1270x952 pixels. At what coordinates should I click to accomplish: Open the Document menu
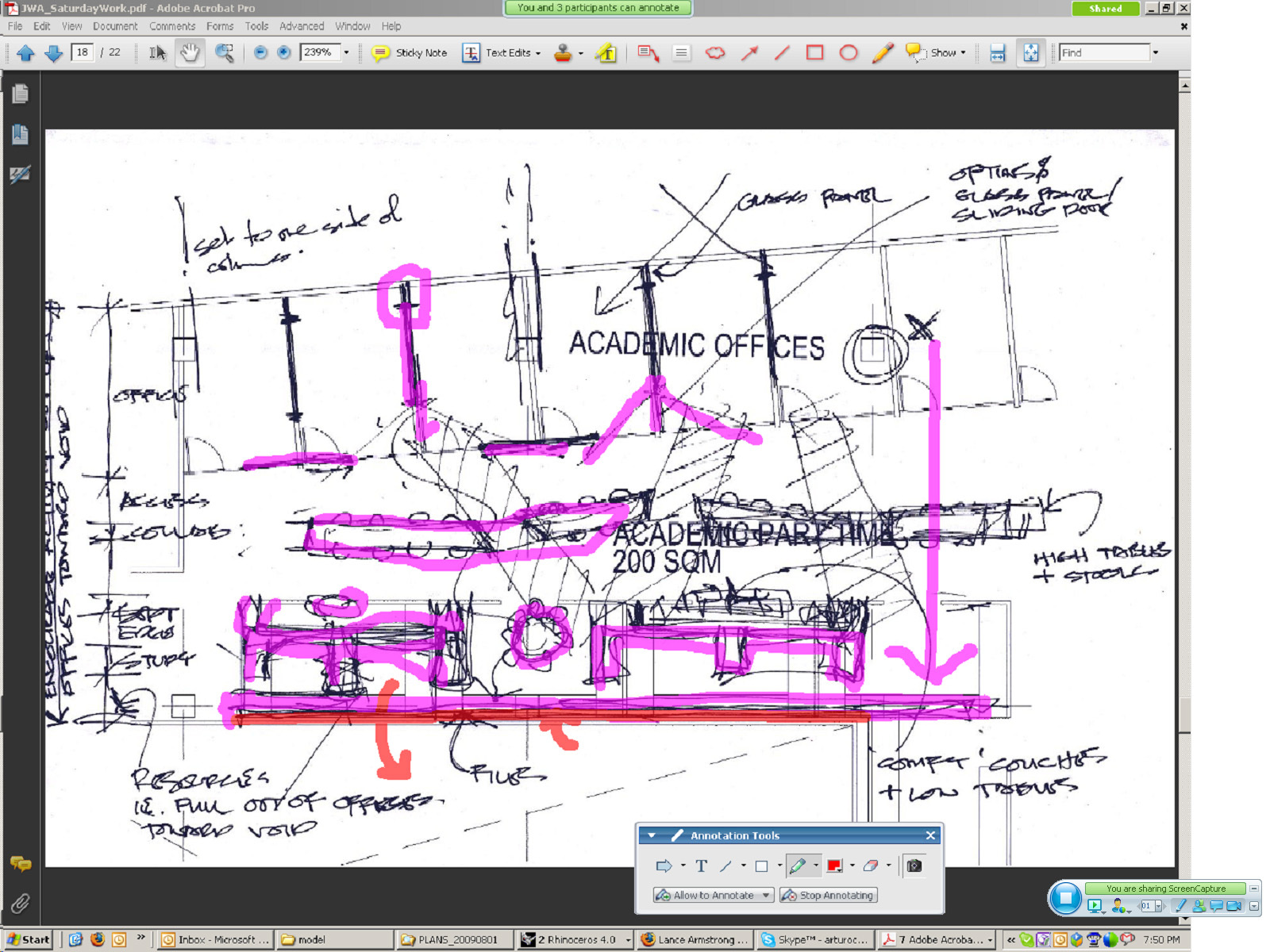pyautogui.click(x=115, y=26)
